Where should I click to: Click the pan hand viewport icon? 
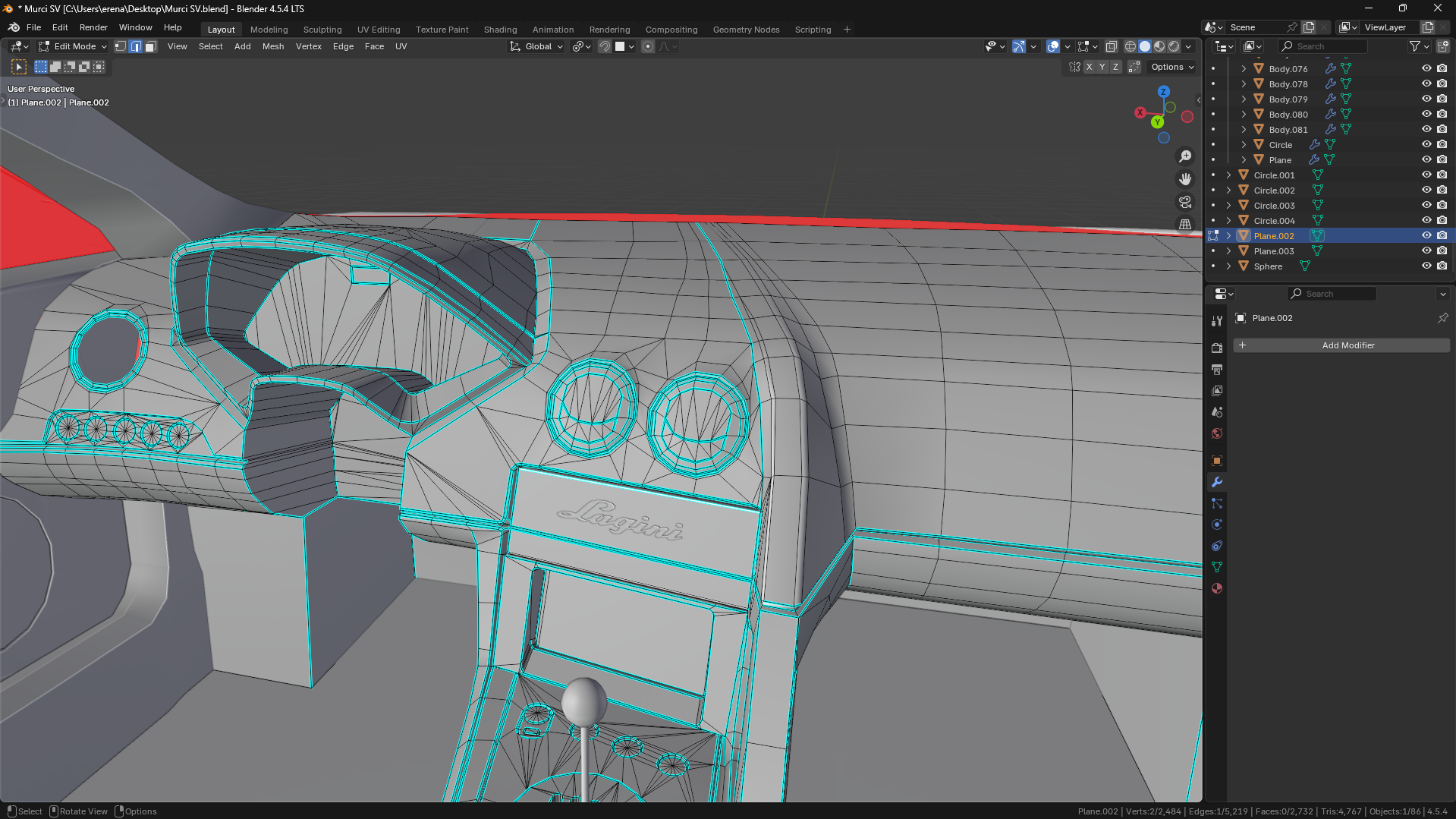click(x=1184, y=179)
